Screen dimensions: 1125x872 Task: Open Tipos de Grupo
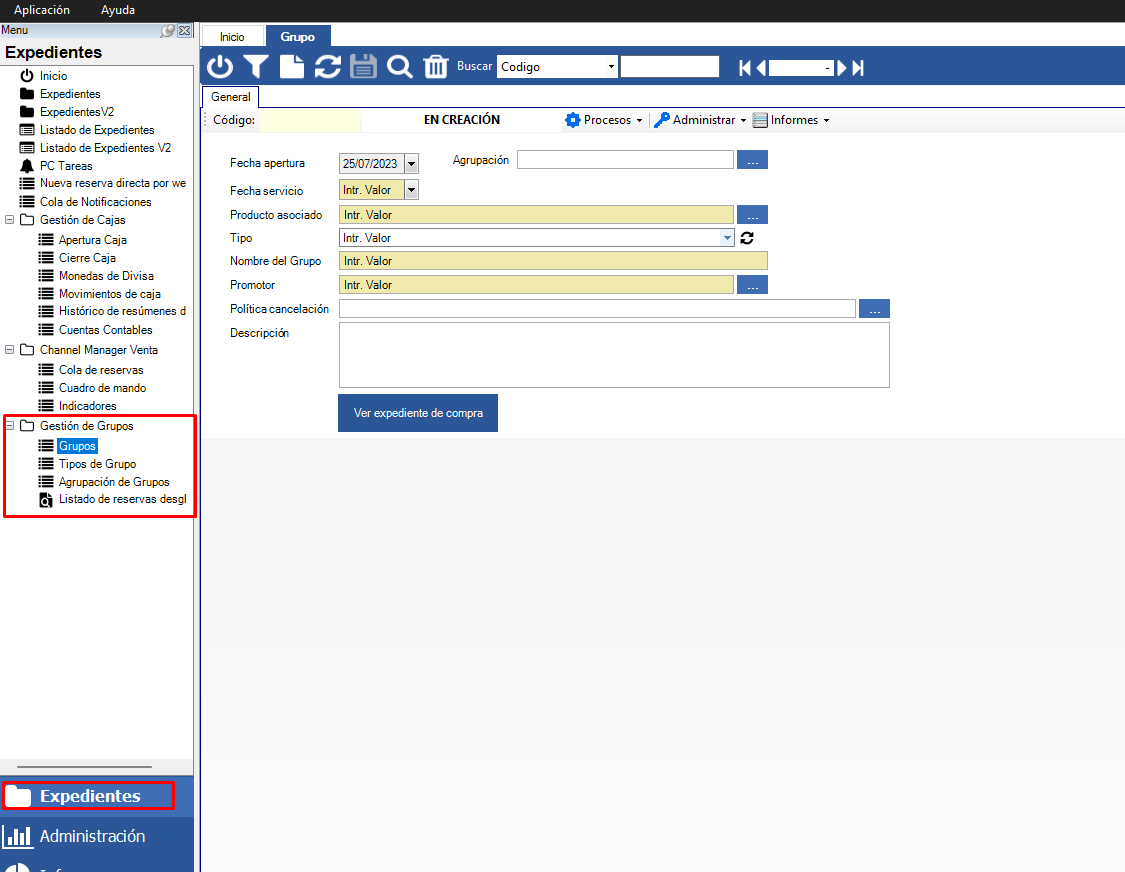(x=98, y=464)
